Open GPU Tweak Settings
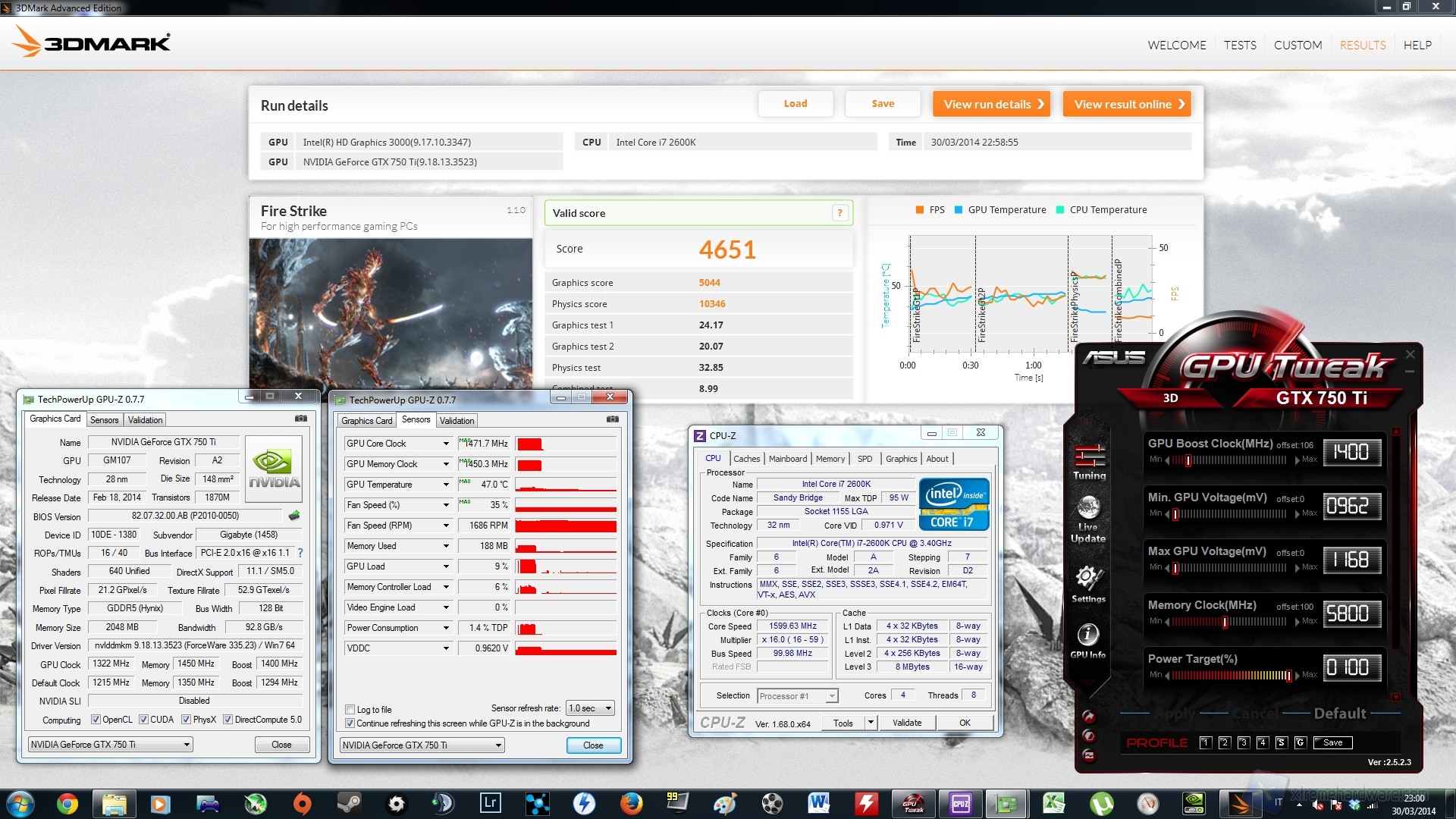The width and height of the screenshot is (1456, 819). (x=1088, y=584)
